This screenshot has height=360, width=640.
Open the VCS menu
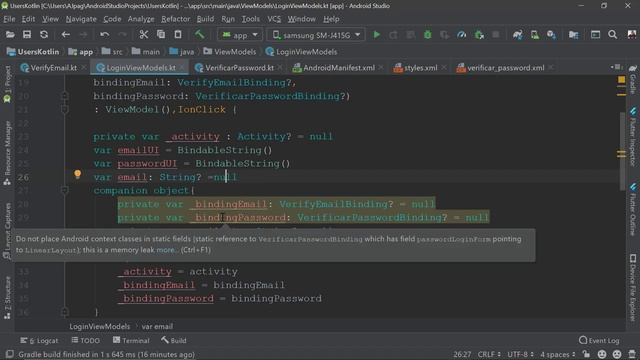click(x=274, y=19)
